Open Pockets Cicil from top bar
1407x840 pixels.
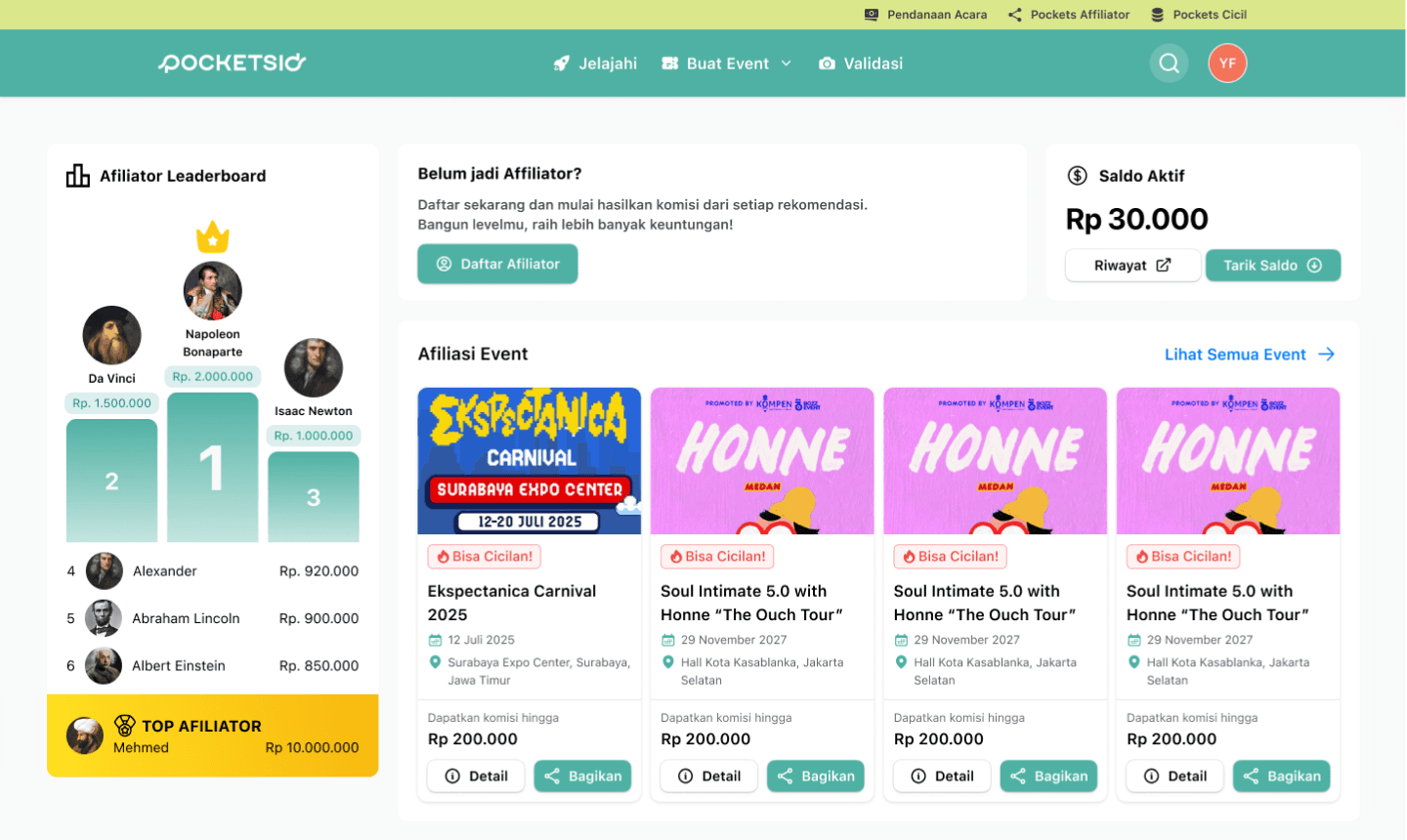point(1199,15)
